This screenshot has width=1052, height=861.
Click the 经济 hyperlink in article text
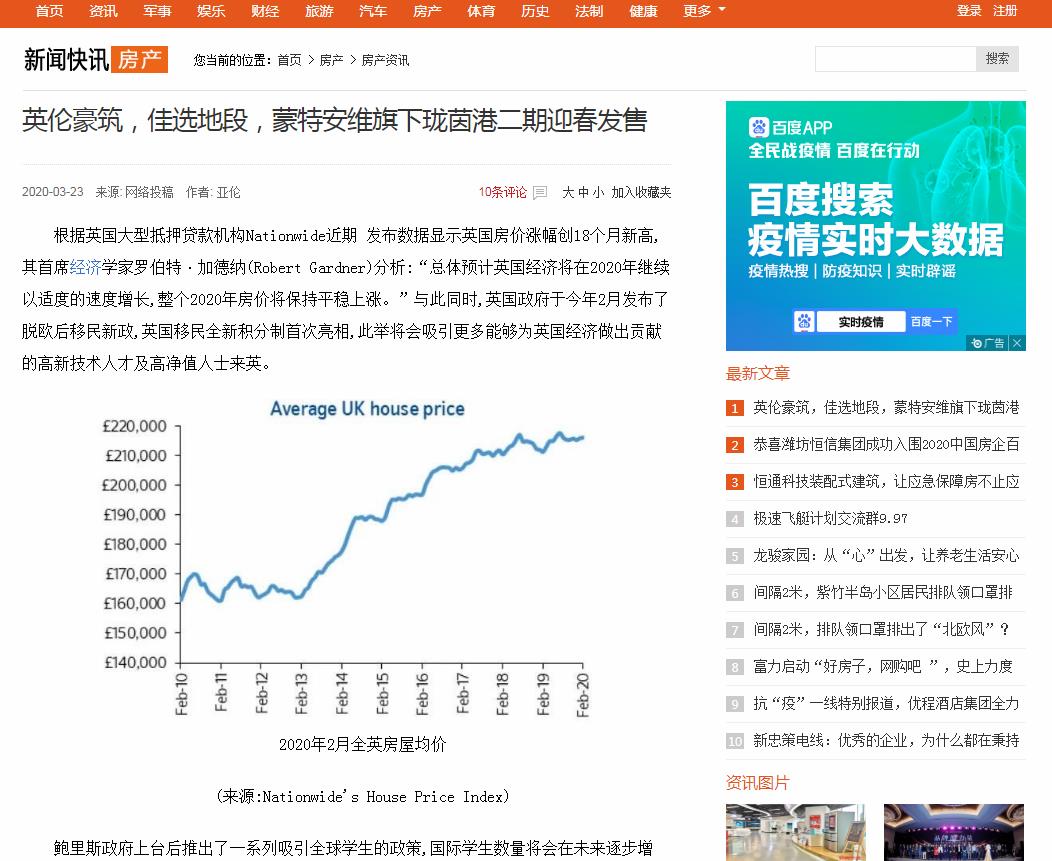pos(85,268)
